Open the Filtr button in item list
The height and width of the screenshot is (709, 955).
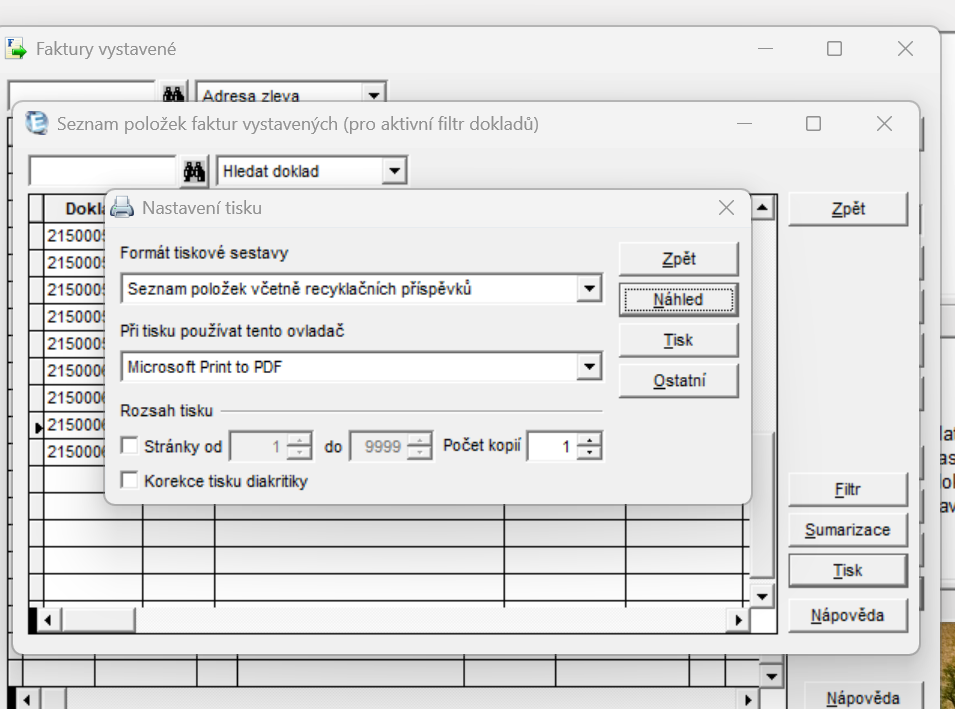pyautogui.click(x=847, y=490)
